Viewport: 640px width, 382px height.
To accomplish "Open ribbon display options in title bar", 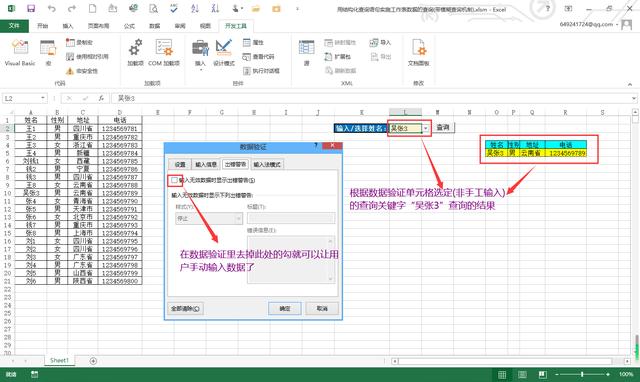I will point(568,9).
